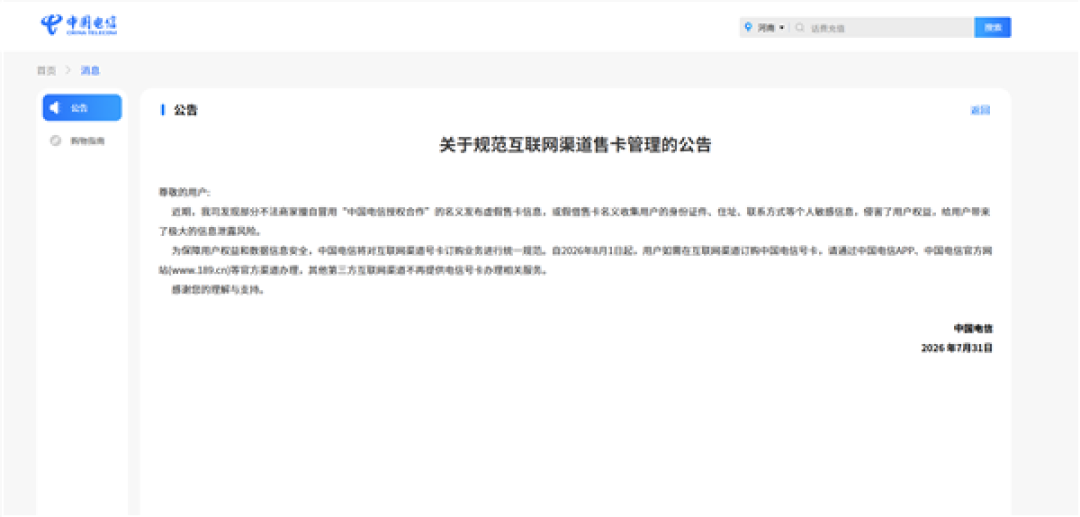Click the location pin icon beside 河南

click(x=749, y=28)
